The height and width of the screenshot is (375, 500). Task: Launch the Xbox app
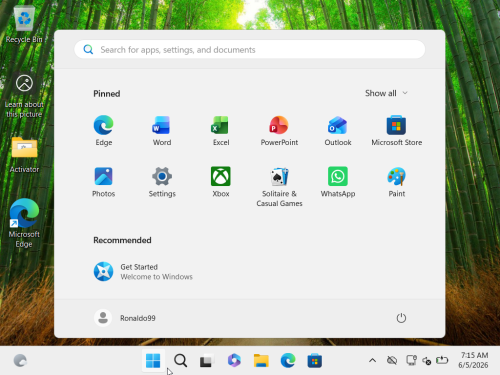(221, 182)
